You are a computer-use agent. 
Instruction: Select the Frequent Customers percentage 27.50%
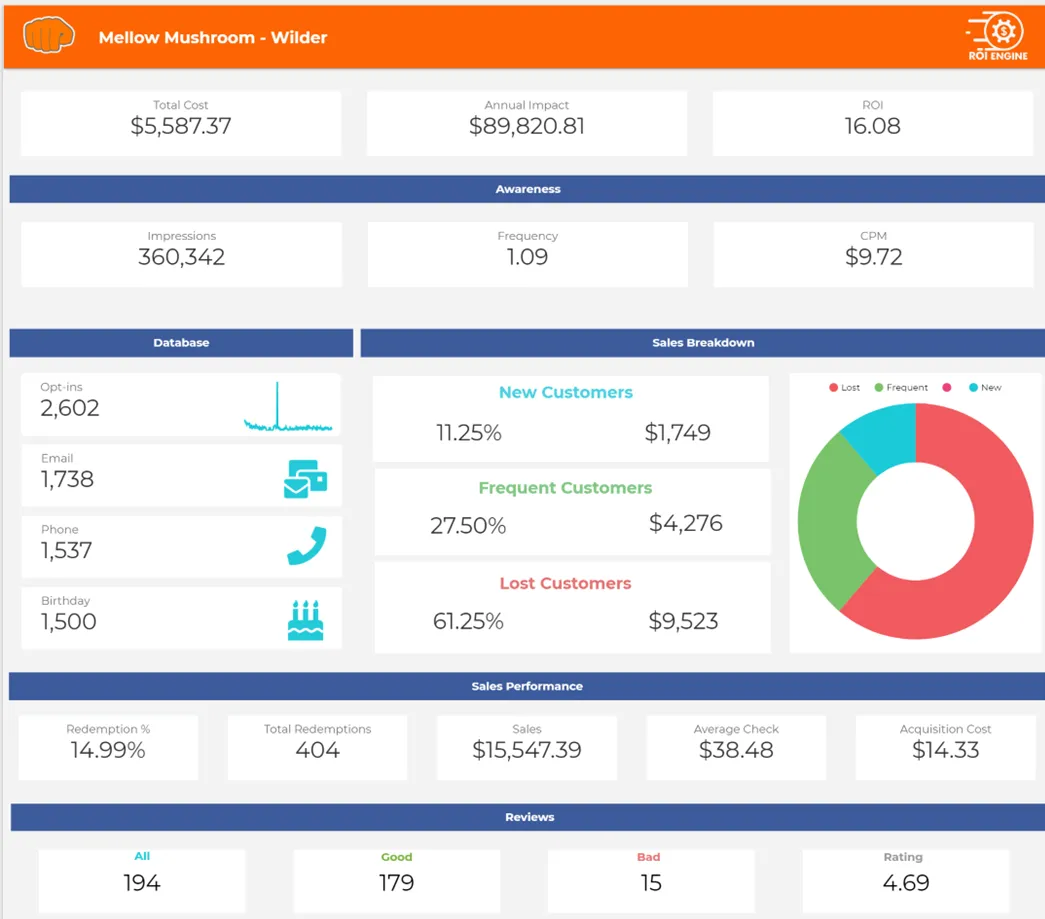(468, 526)
